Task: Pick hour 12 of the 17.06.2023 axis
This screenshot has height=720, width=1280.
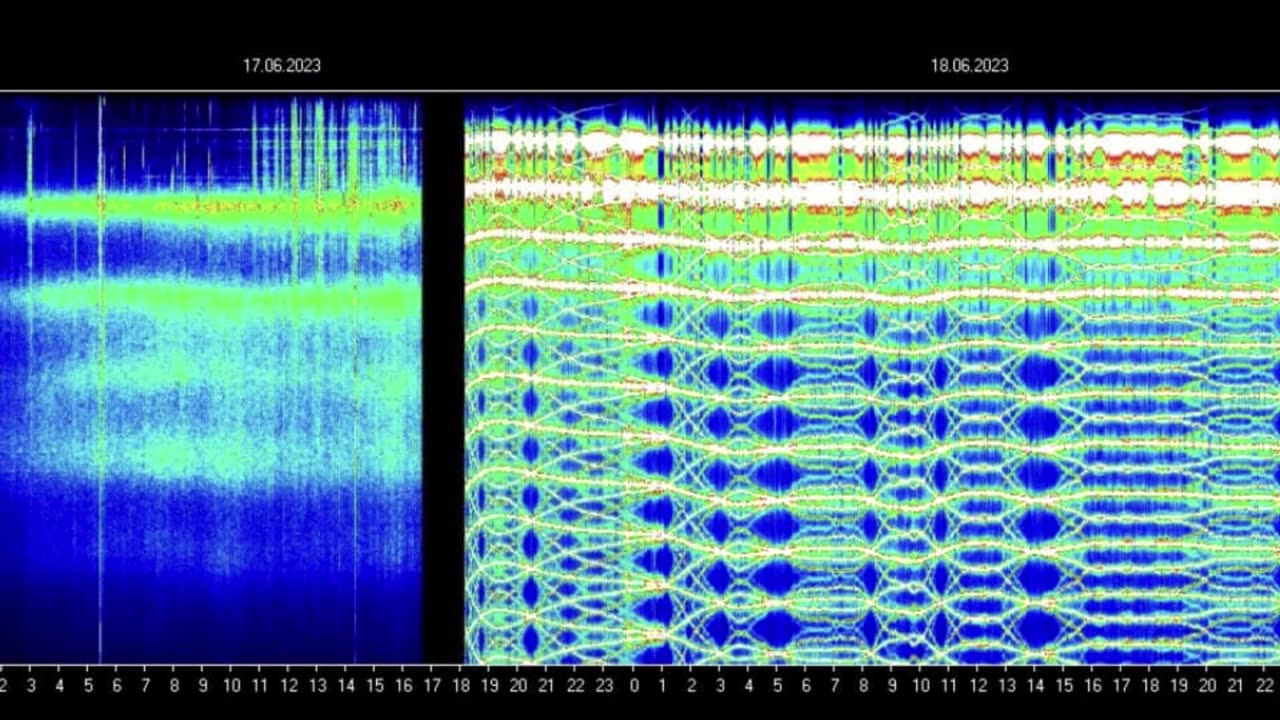Action: point(289,686)
